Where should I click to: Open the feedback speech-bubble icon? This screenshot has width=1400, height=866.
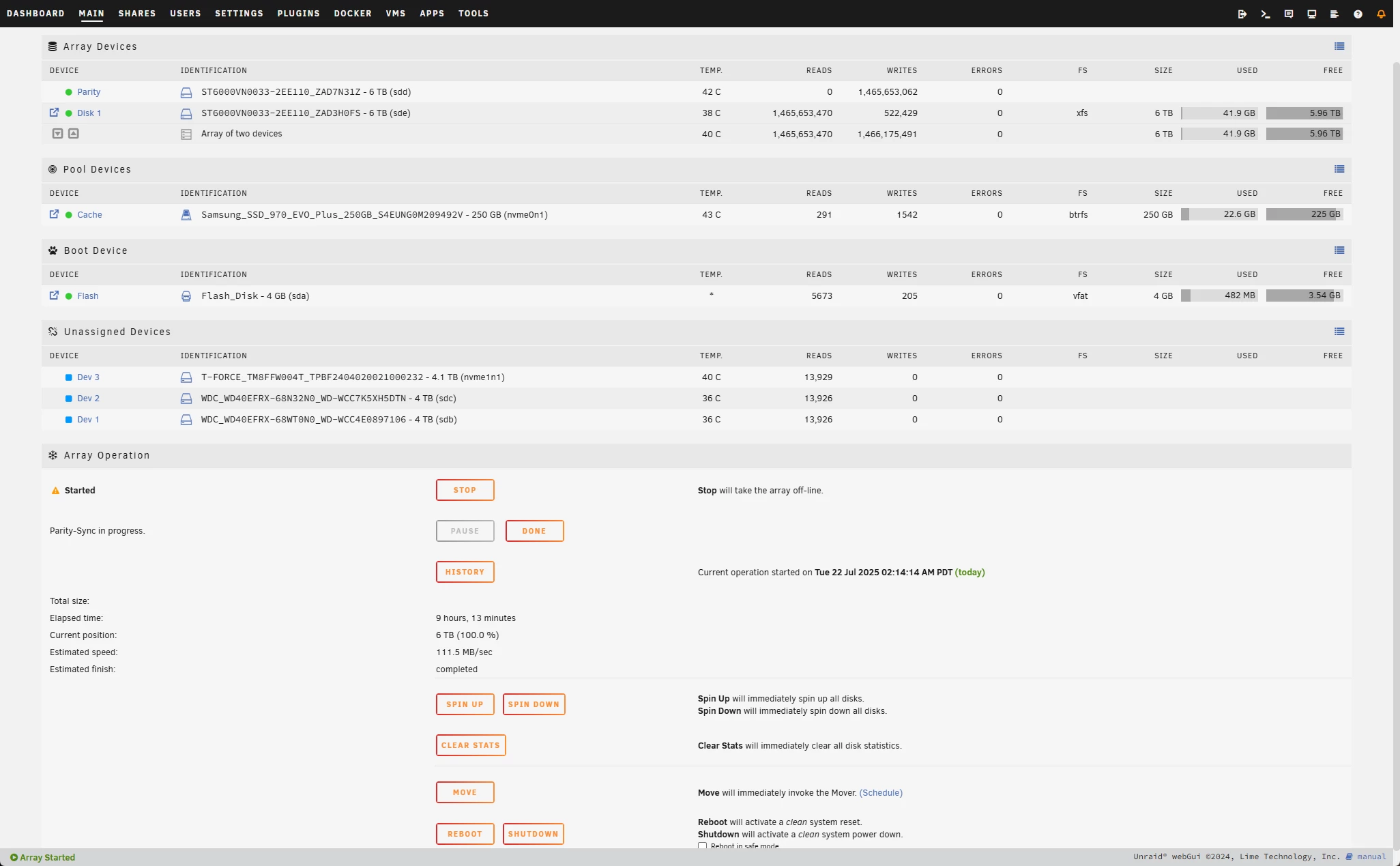(x=1288, y=14)
